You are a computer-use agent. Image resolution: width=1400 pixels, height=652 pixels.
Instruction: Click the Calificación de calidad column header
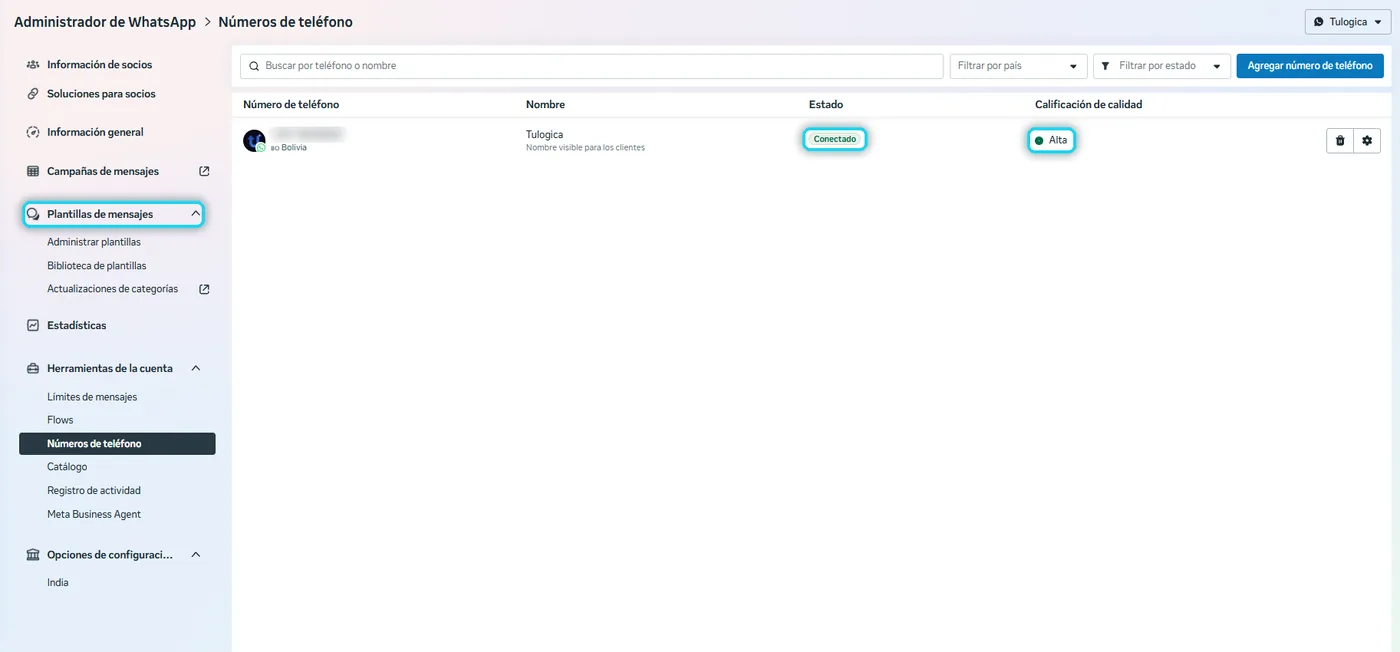[1088, 104]
